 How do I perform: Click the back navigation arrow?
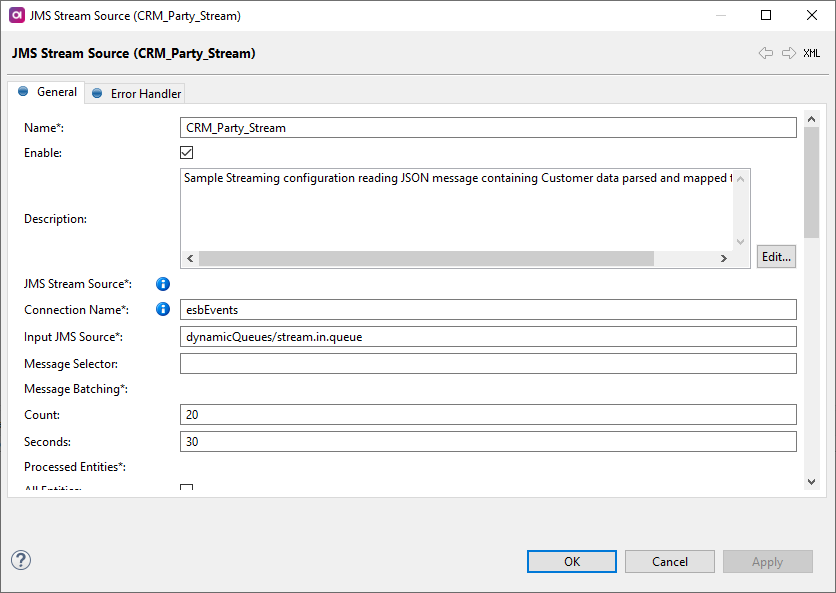point(766,53)
